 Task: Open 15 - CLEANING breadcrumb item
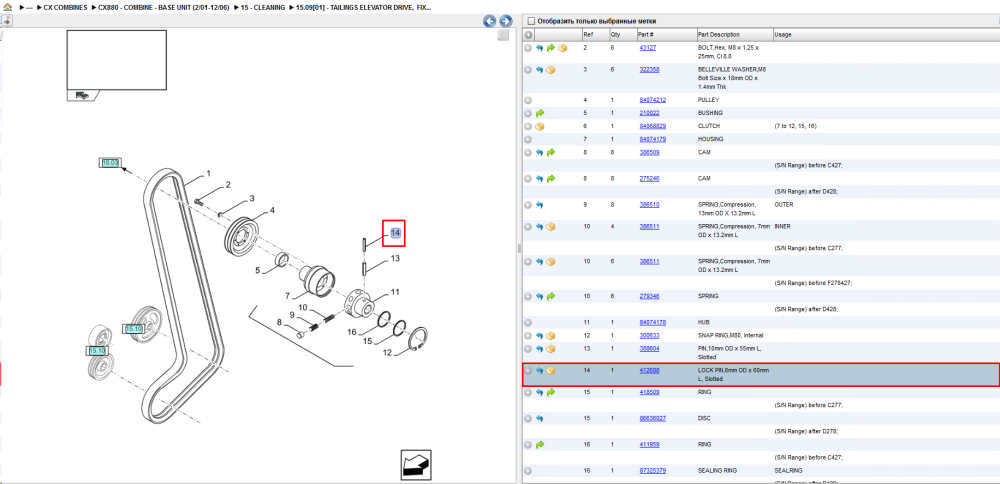click(263, 8)
